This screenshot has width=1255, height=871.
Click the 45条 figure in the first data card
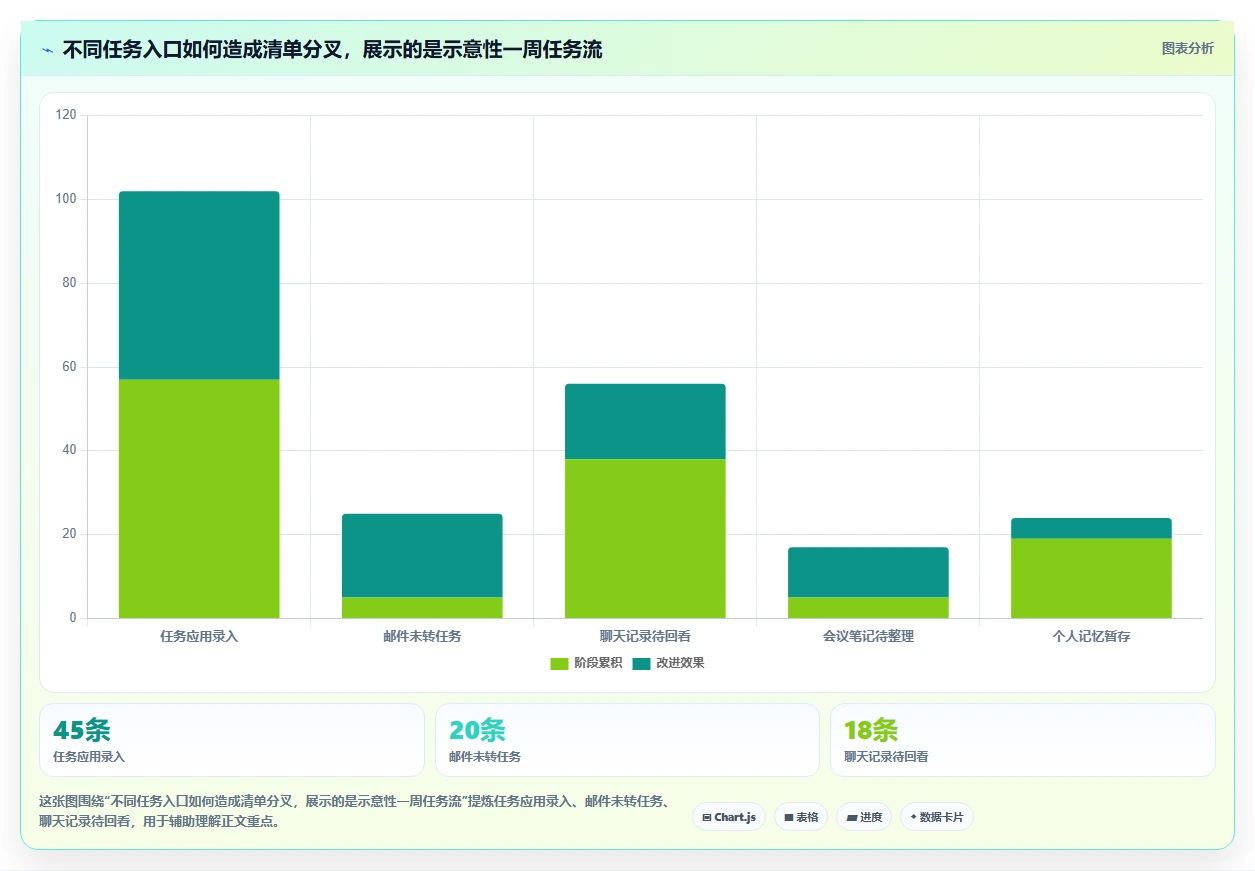point(82,731)
